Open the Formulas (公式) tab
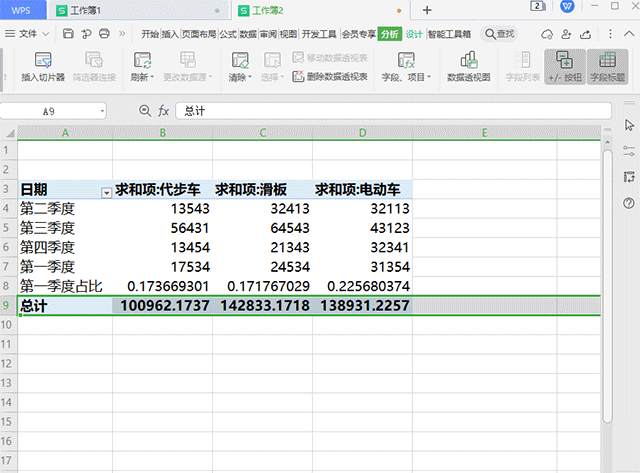This screenshot has height=473, width=640. point(228,34)
